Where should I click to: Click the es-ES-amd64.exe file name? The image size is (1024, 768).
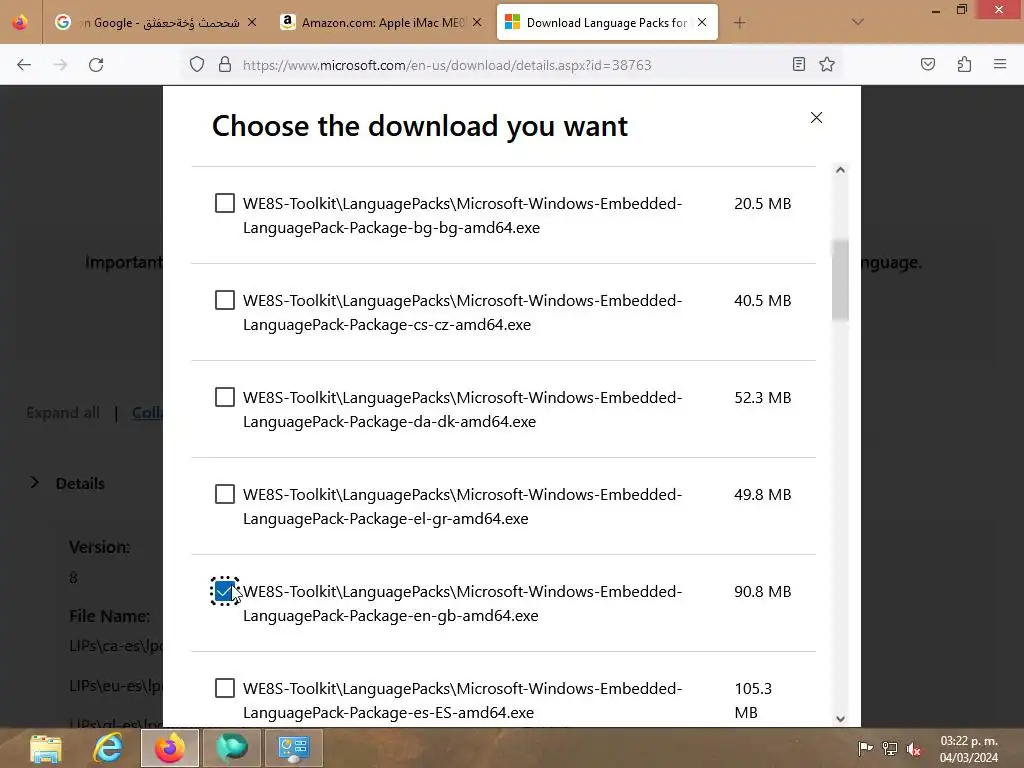pos(462,700)
